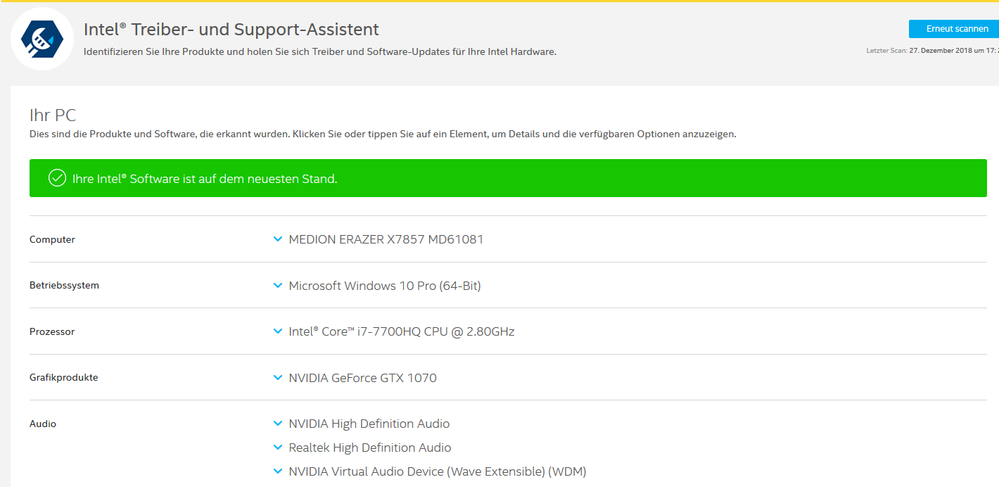The width and height of the screenshot is (999, 487).
Task: Expand the Intel Core i7-7700HQ chevron
Action: click(277, 331)
